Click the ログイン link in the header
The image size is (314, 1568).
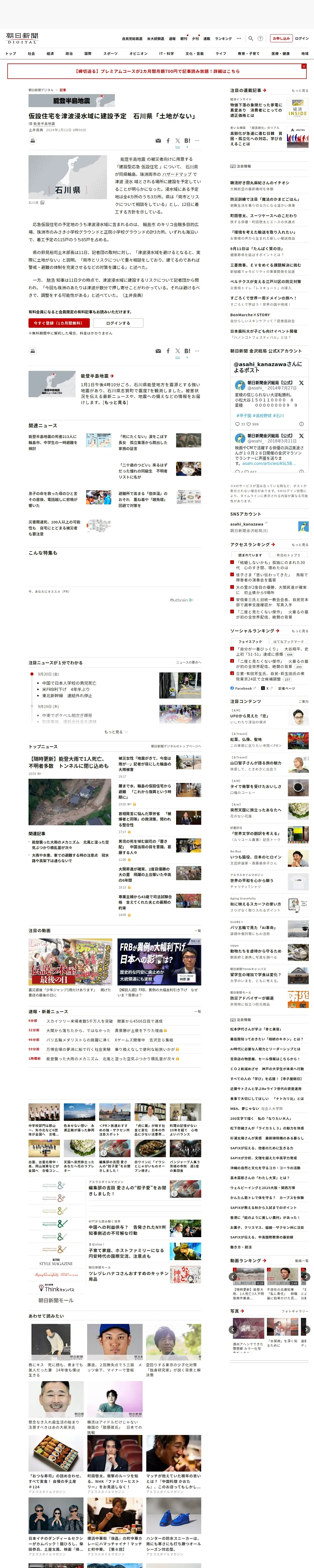tap(302, 38)
